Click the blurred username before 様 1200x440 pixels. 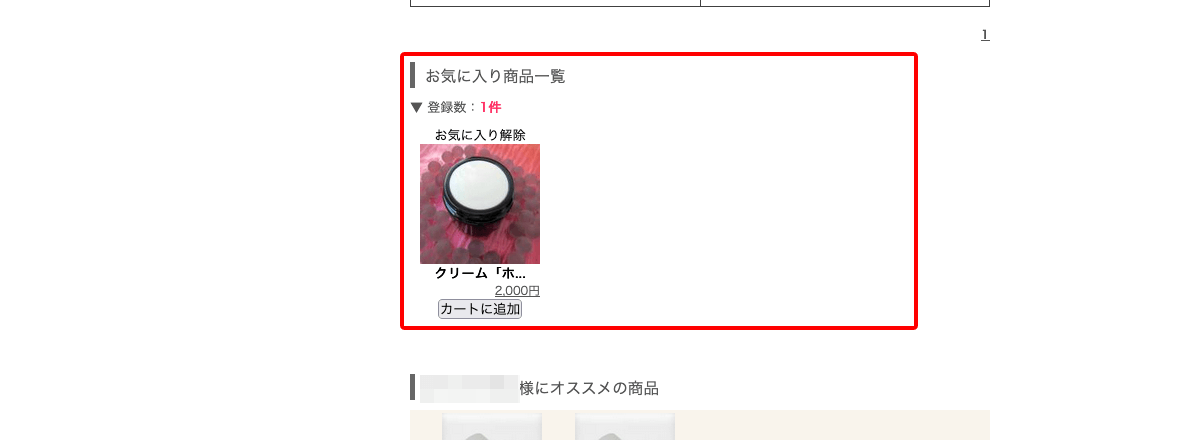(469, 388)
